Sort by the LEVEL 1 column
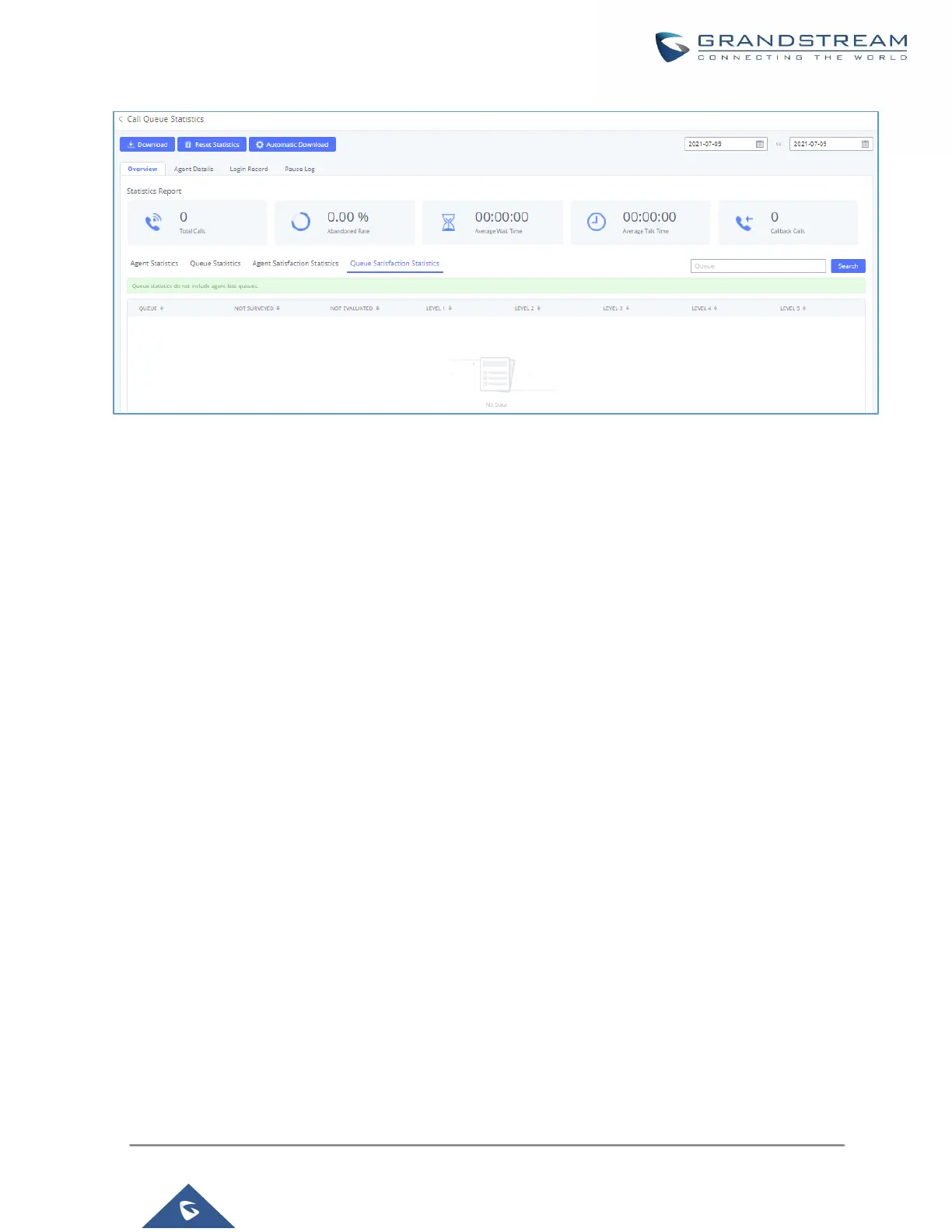 coord(439,309)
